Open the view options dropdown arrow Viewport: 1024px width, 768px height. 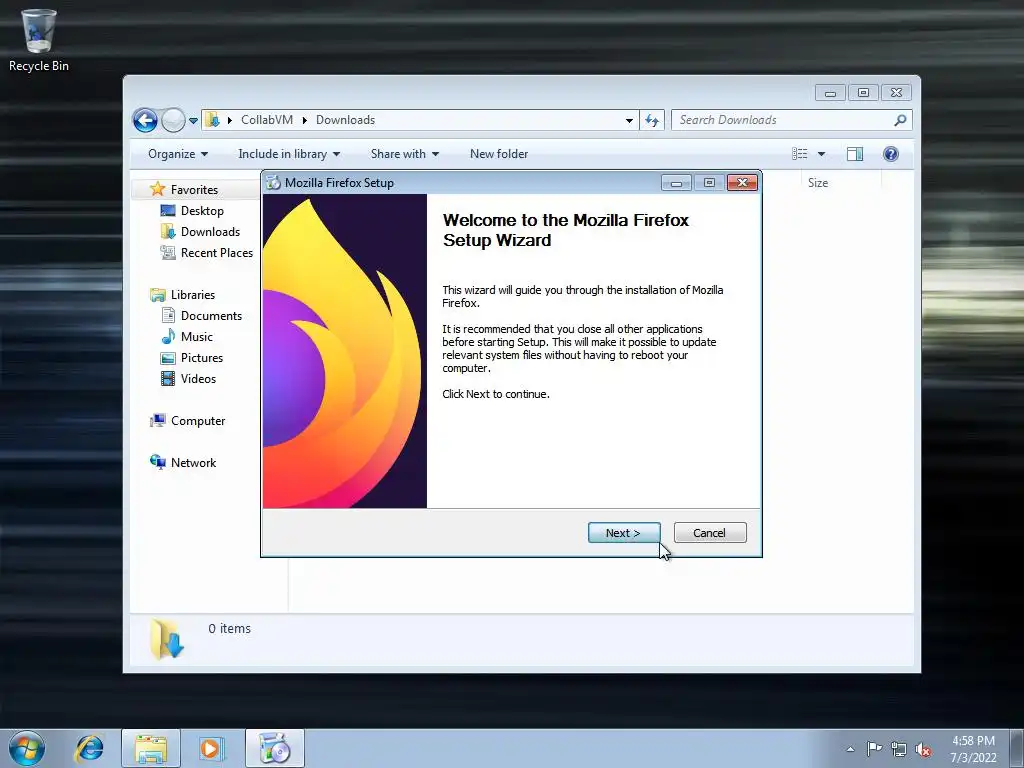(822, 154)
